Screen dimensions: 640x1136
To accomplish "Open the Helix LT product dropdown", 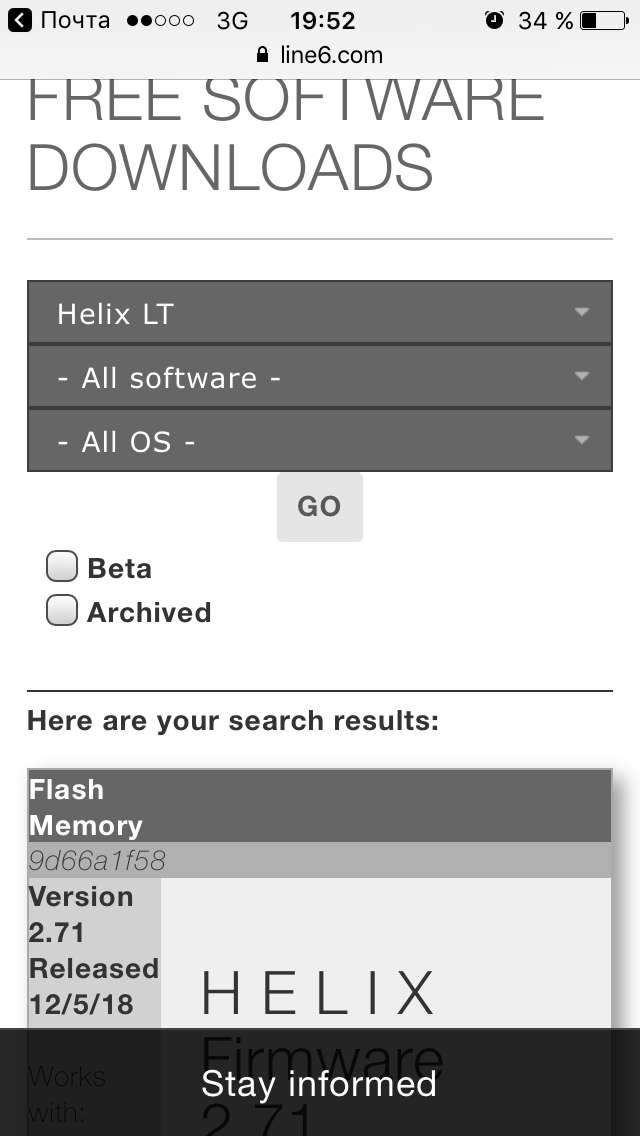I will 300,314.
